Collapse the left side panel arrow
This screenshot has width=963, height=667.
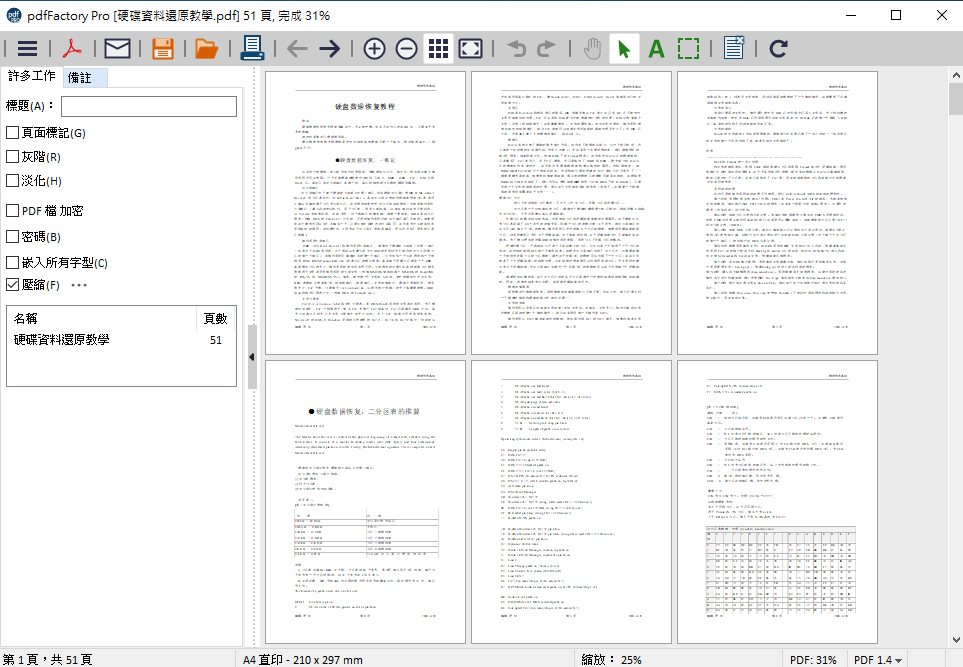252,357
